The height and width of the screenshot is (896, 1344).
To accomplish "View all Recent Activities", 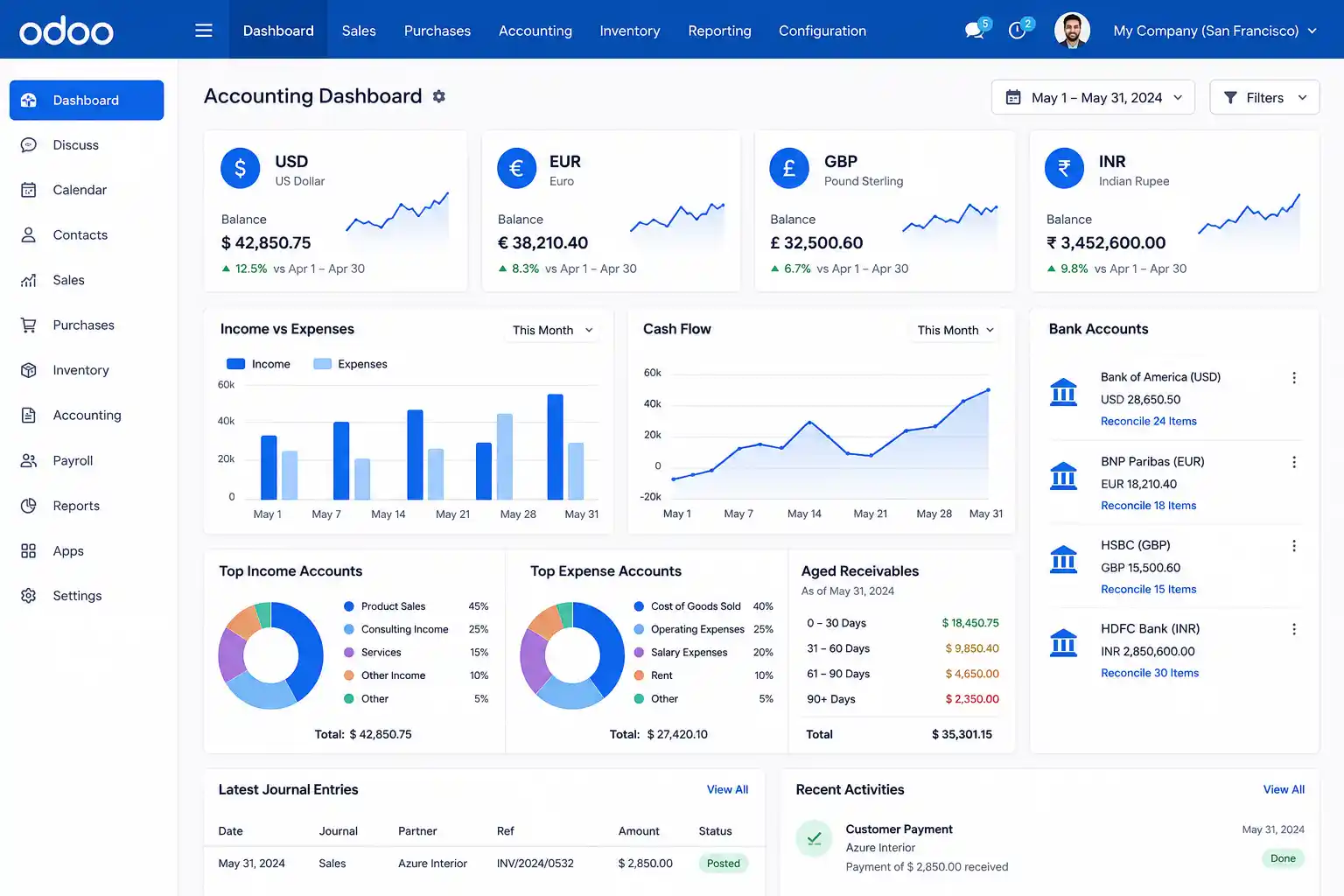I will (1284, 789).
